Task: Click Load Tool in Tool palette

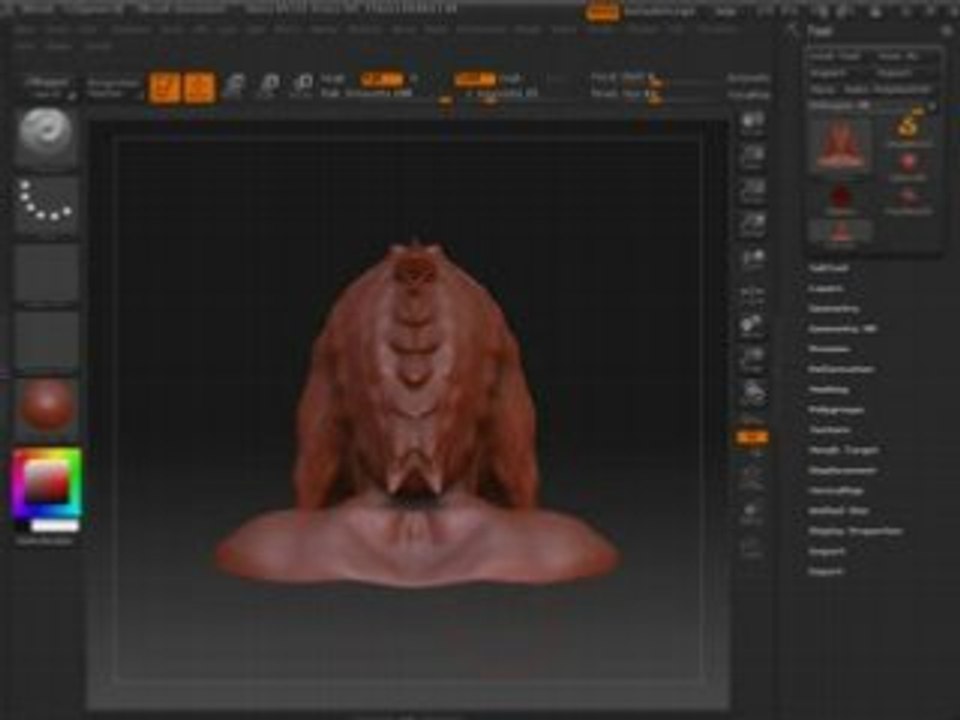Action: point(835,56)
